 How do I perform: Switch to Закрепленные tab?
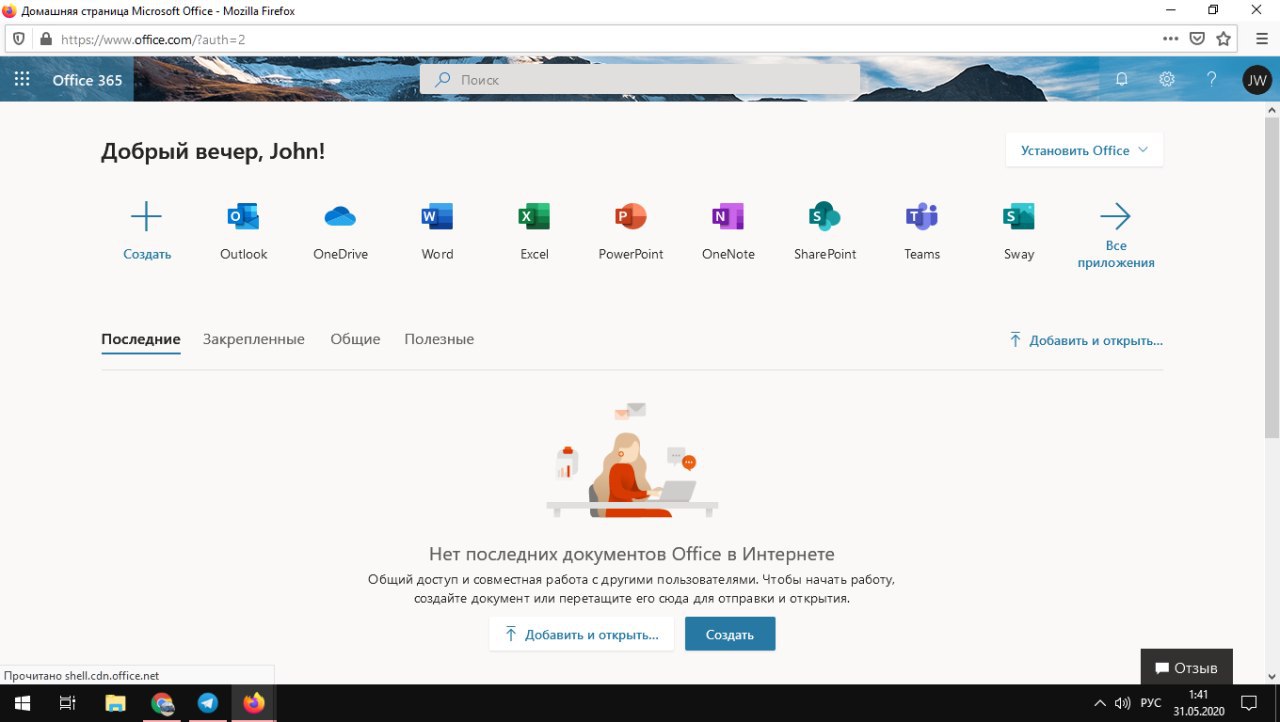(x=254, y=339)
